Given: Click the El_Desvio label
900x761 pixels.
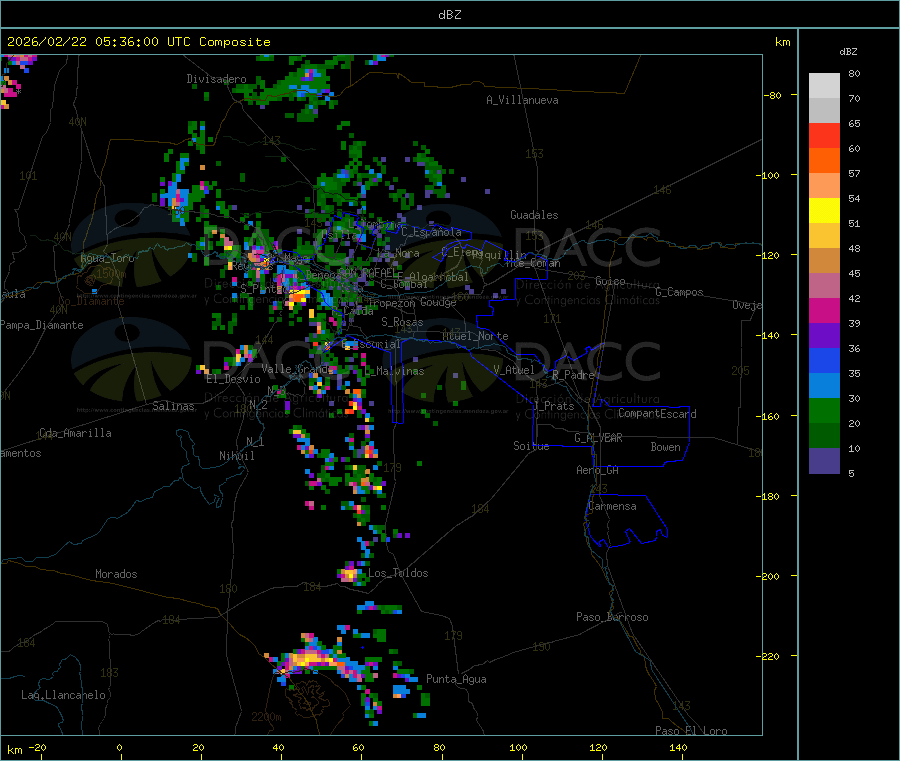Looking at the screenshot, I should [233, 379].
